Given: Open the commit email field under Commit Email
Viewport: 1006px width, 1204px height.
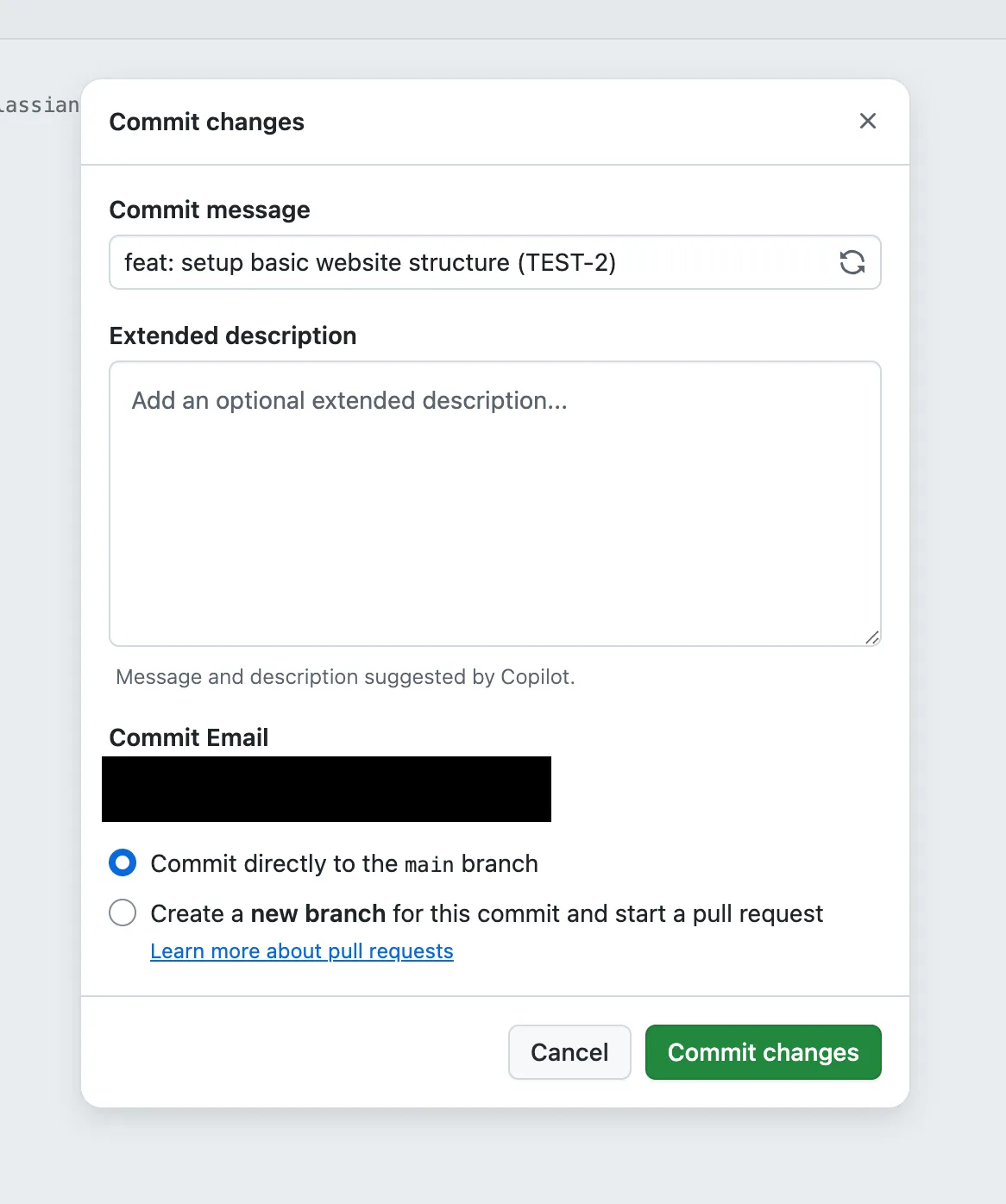Looking at the screenshot, I should (x=326, y=788).
